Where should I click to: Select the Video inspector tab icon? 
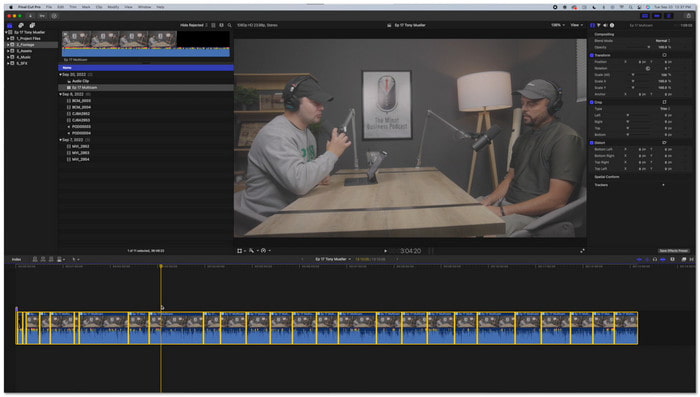coord(593,25)
